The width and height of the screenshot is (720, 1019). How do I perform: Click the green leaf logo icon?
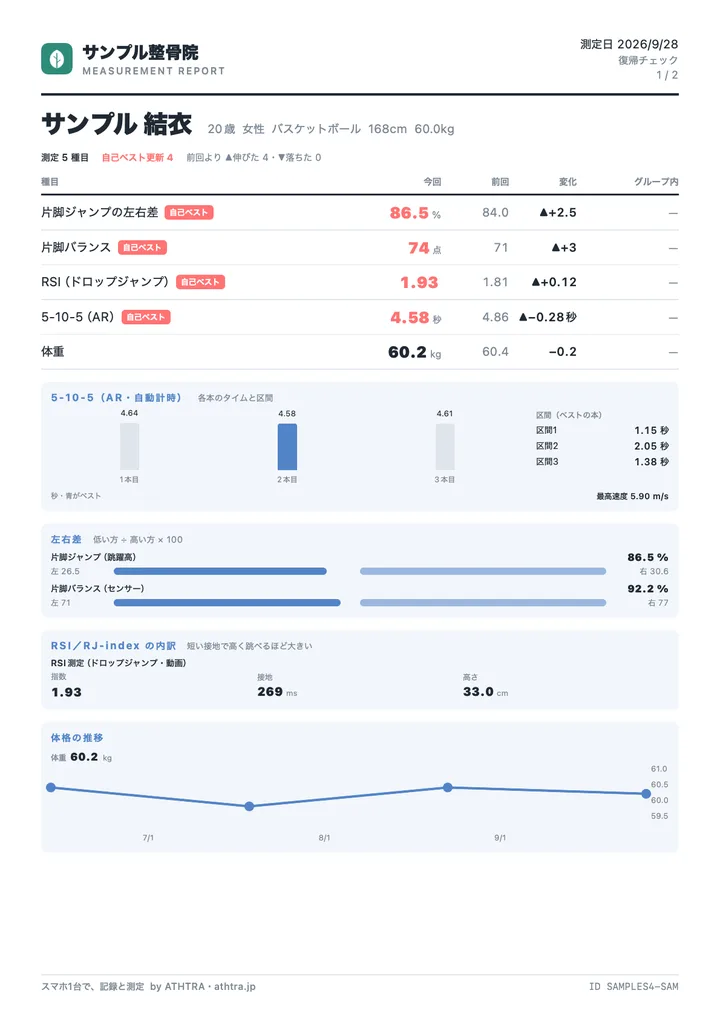pyautogui.click(x=57, y=59)
